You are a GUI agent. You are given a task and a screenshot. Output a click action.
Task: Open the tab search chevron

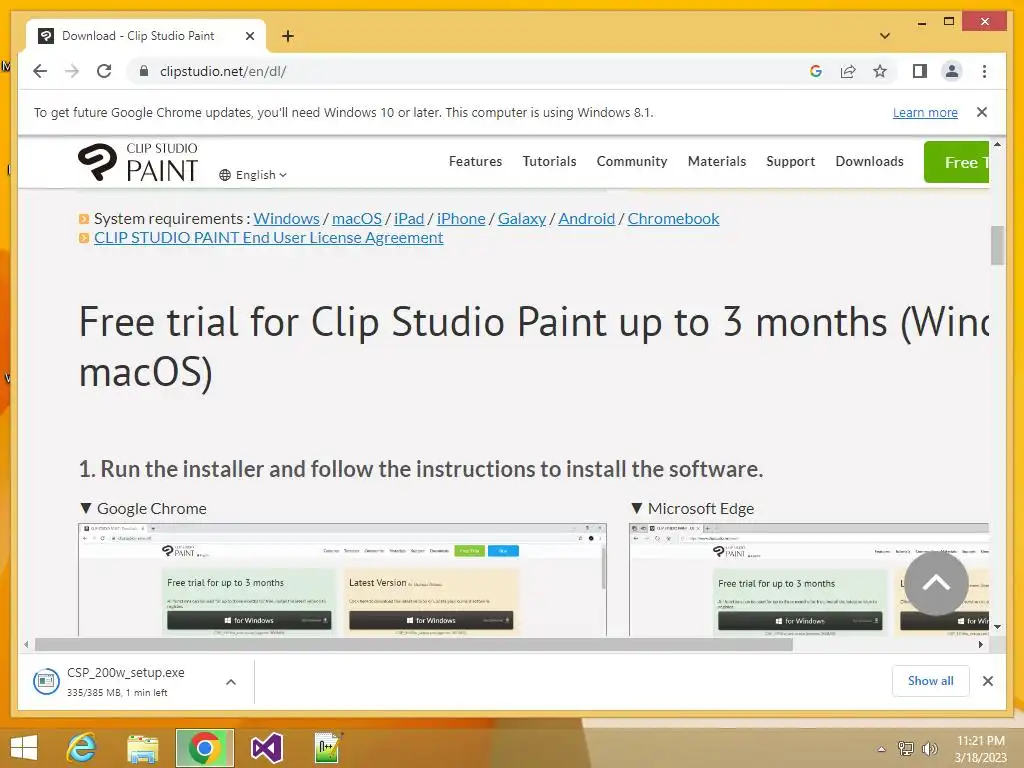tap(884, 36)
